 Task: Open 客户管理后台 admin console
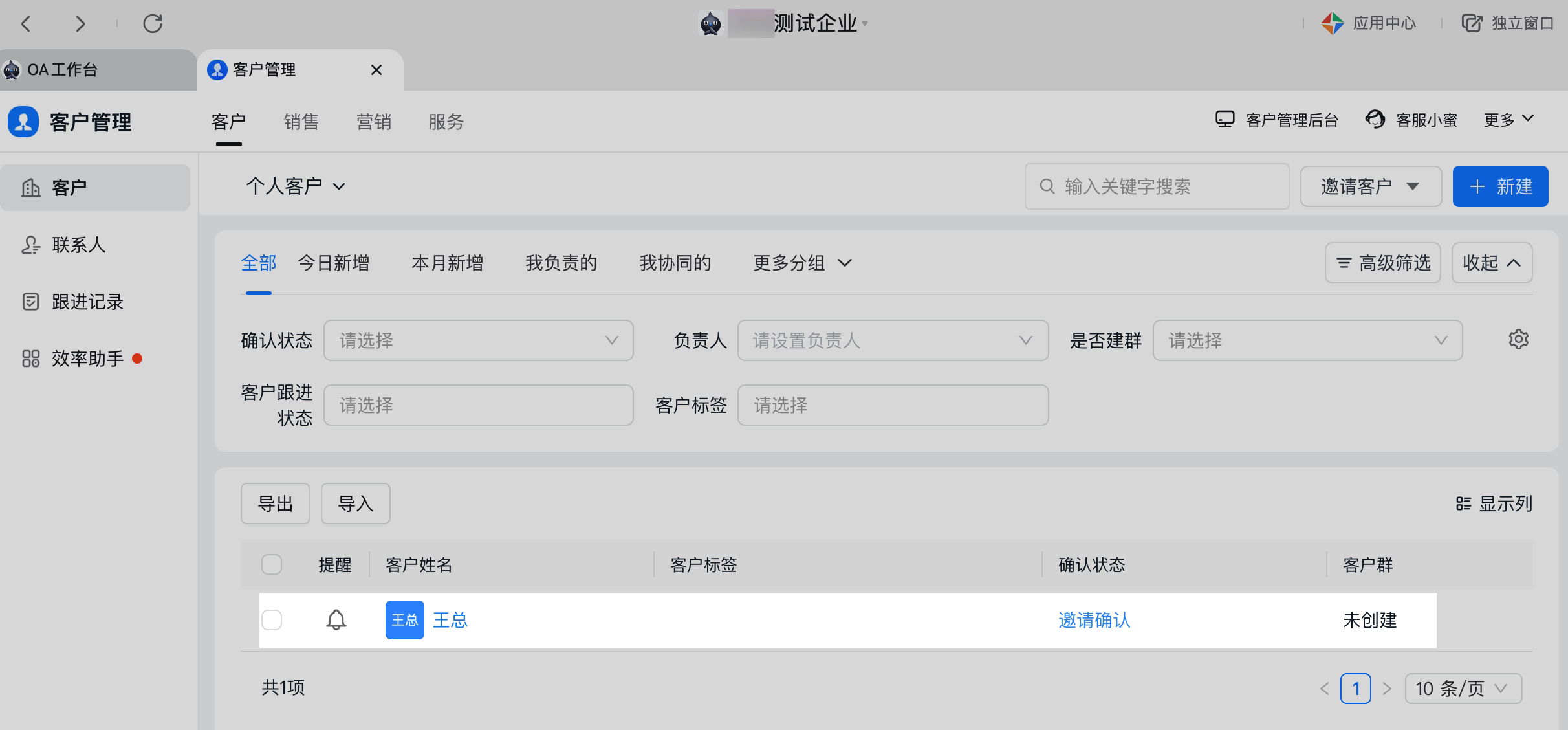pos(1277,120)
